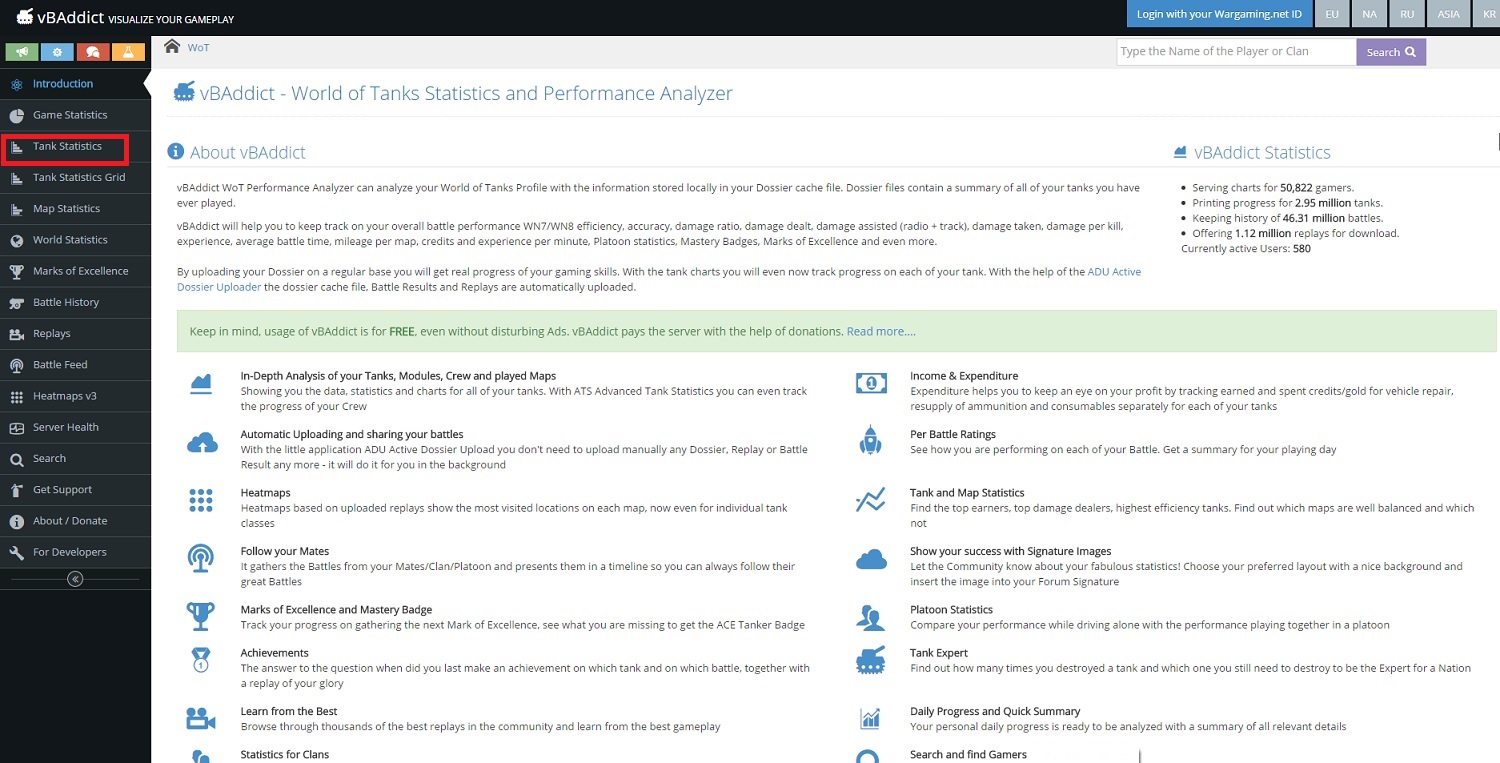Screen dimensions: 1500x763
Task: Open Heatmaps v3 from the sidebar
Action: [64, 396]
